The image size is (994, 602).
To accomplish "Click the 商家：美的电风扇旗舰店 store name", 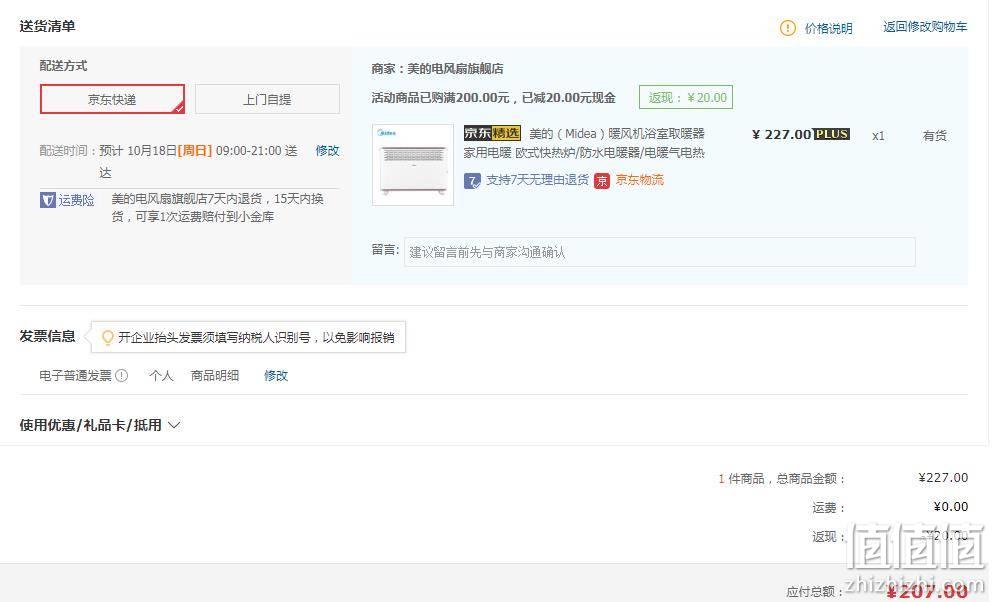I will point(437,68).
